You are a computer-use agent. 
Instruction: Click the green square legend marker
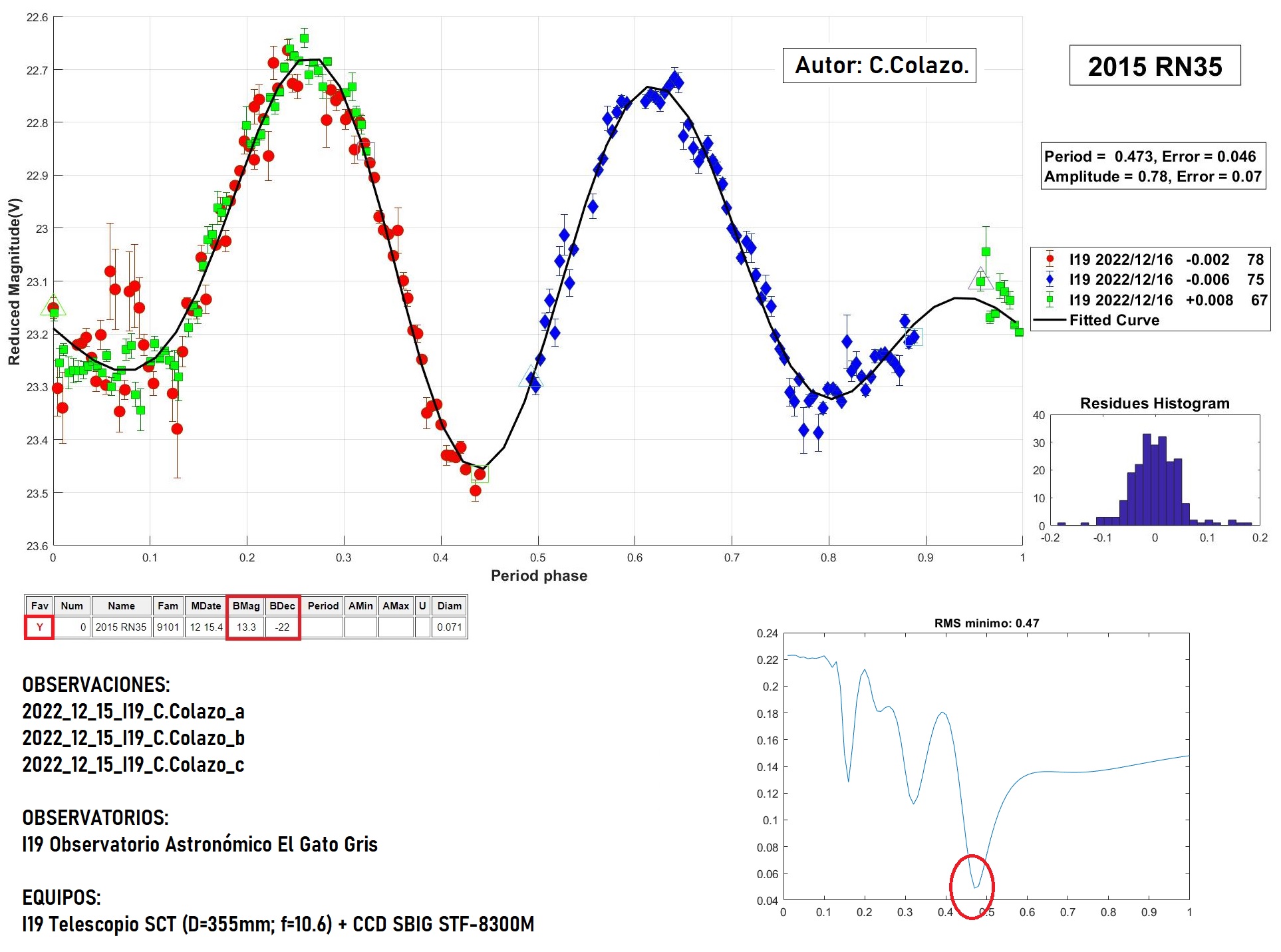coord(1050,300)
